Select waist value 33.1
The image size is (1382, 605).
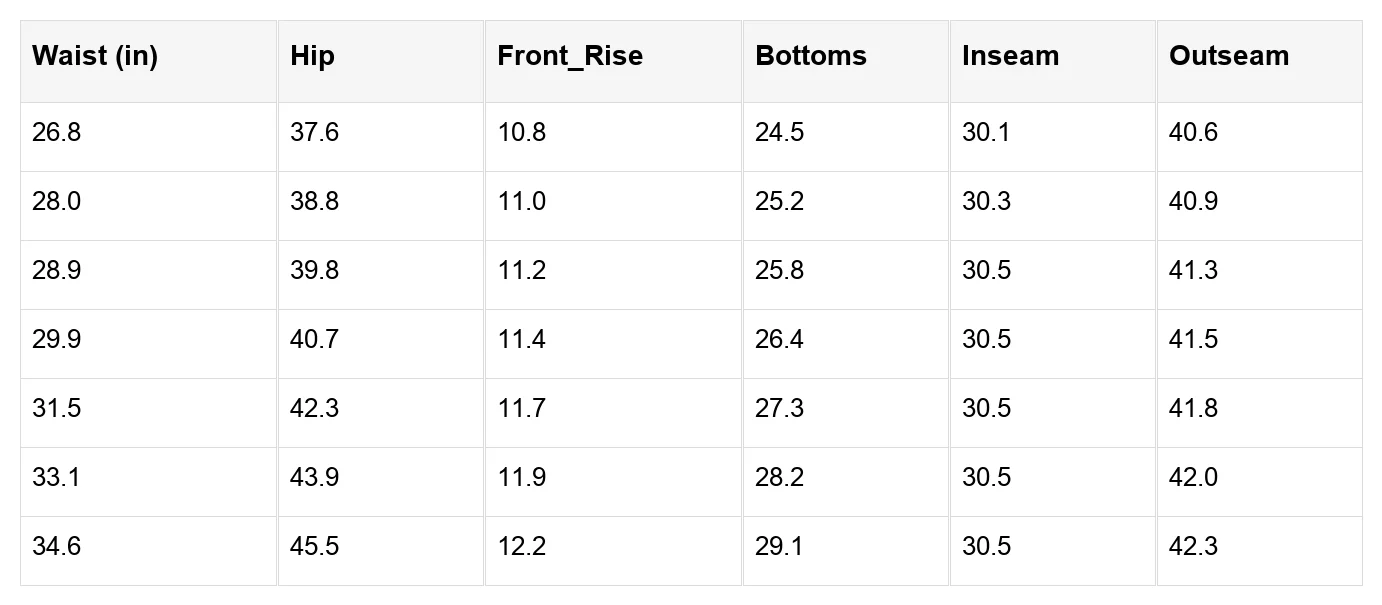click(x=56, y=478)
